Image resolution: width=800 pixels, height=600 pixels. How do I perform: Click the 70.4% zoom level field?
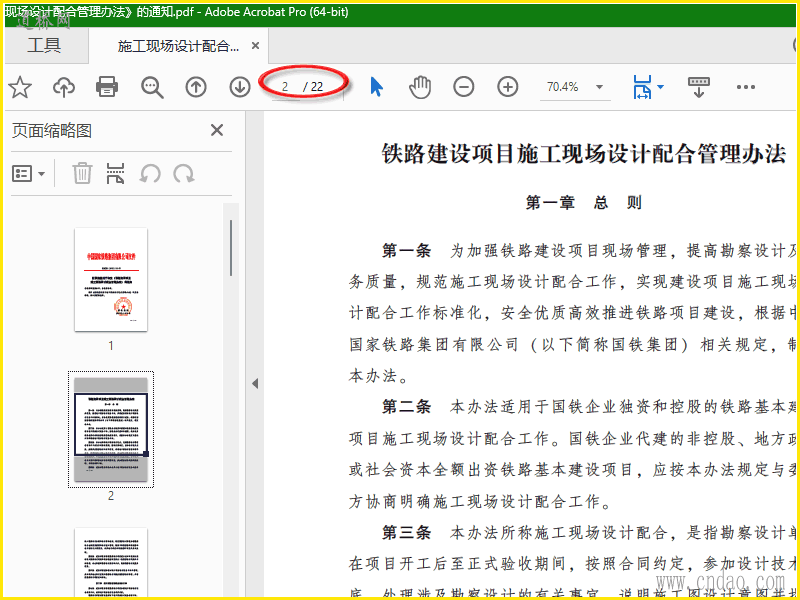tap(563, 87)
